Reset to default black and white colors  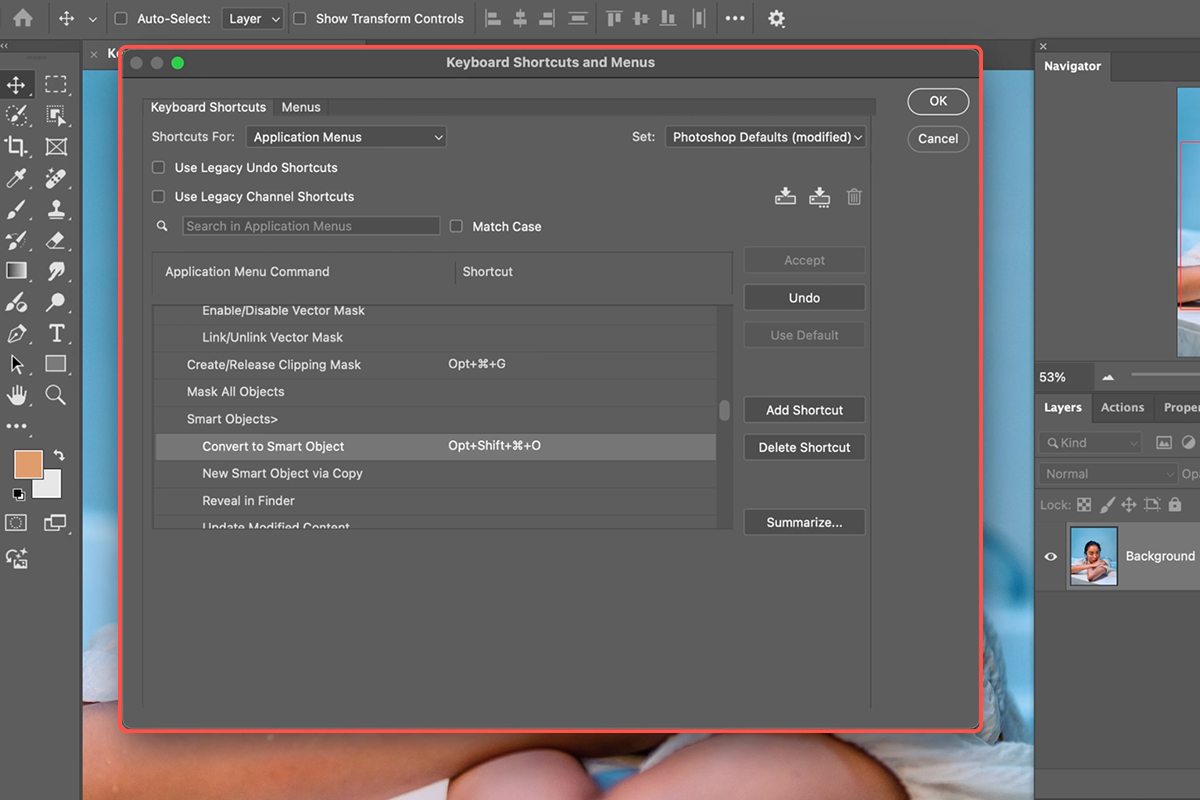coord(18,494)
